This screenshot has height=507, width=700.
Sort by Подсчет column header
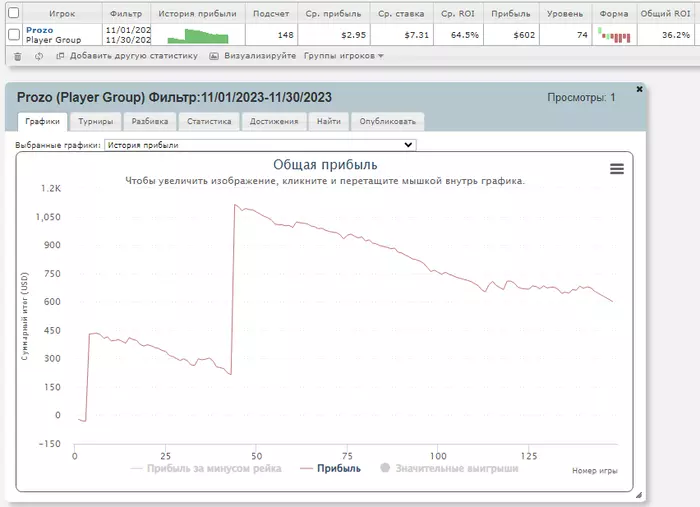point(271,13)
